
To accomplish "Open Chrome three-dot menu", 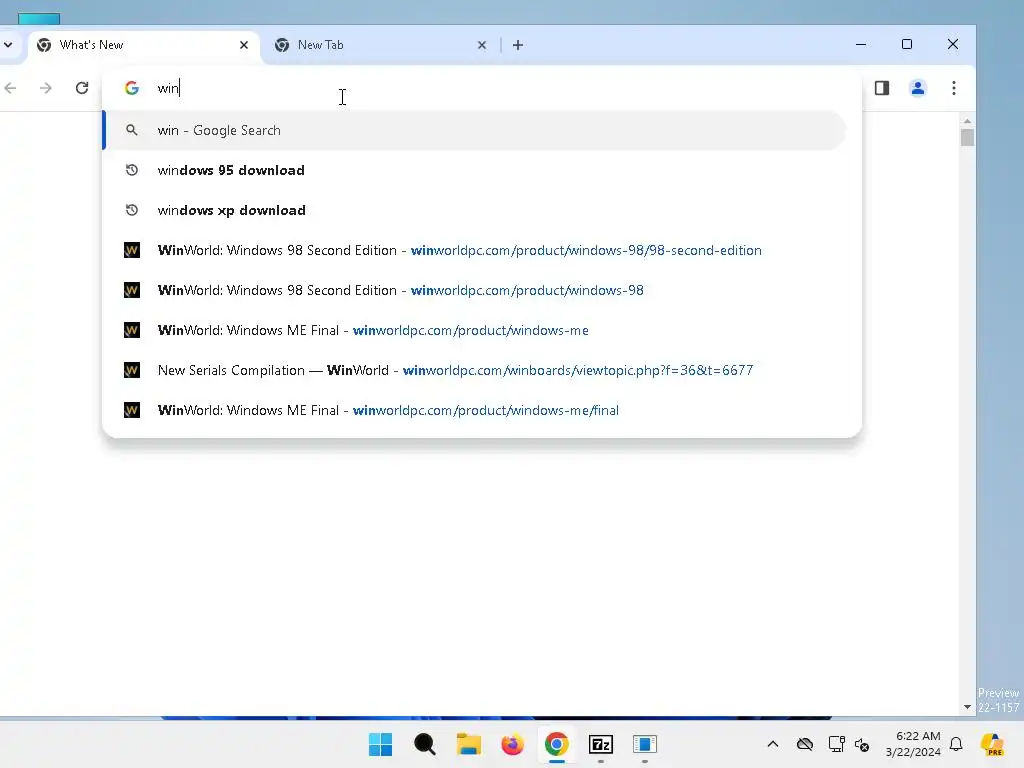I will 954,88.
